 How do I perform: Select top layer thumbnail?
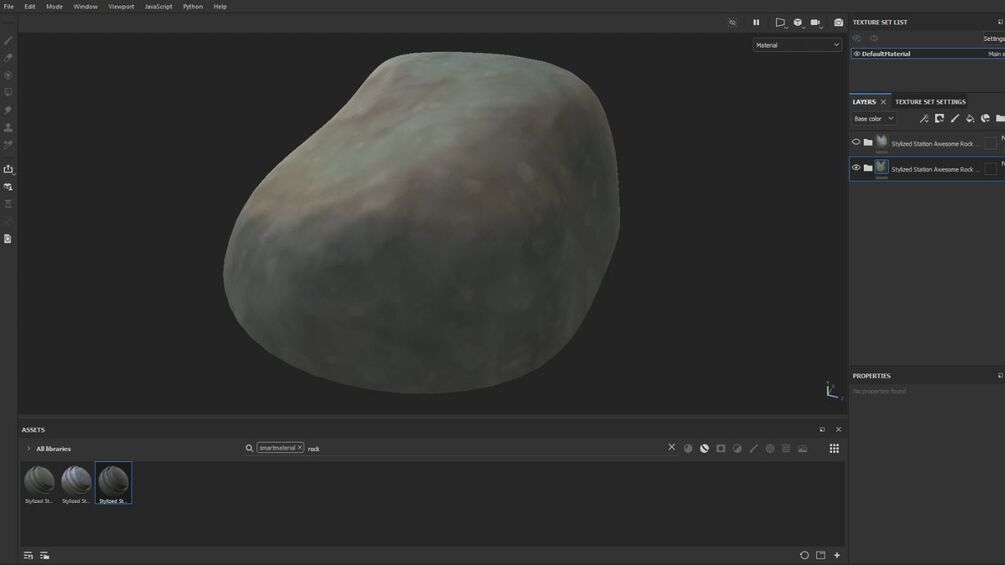coord(882,142)
